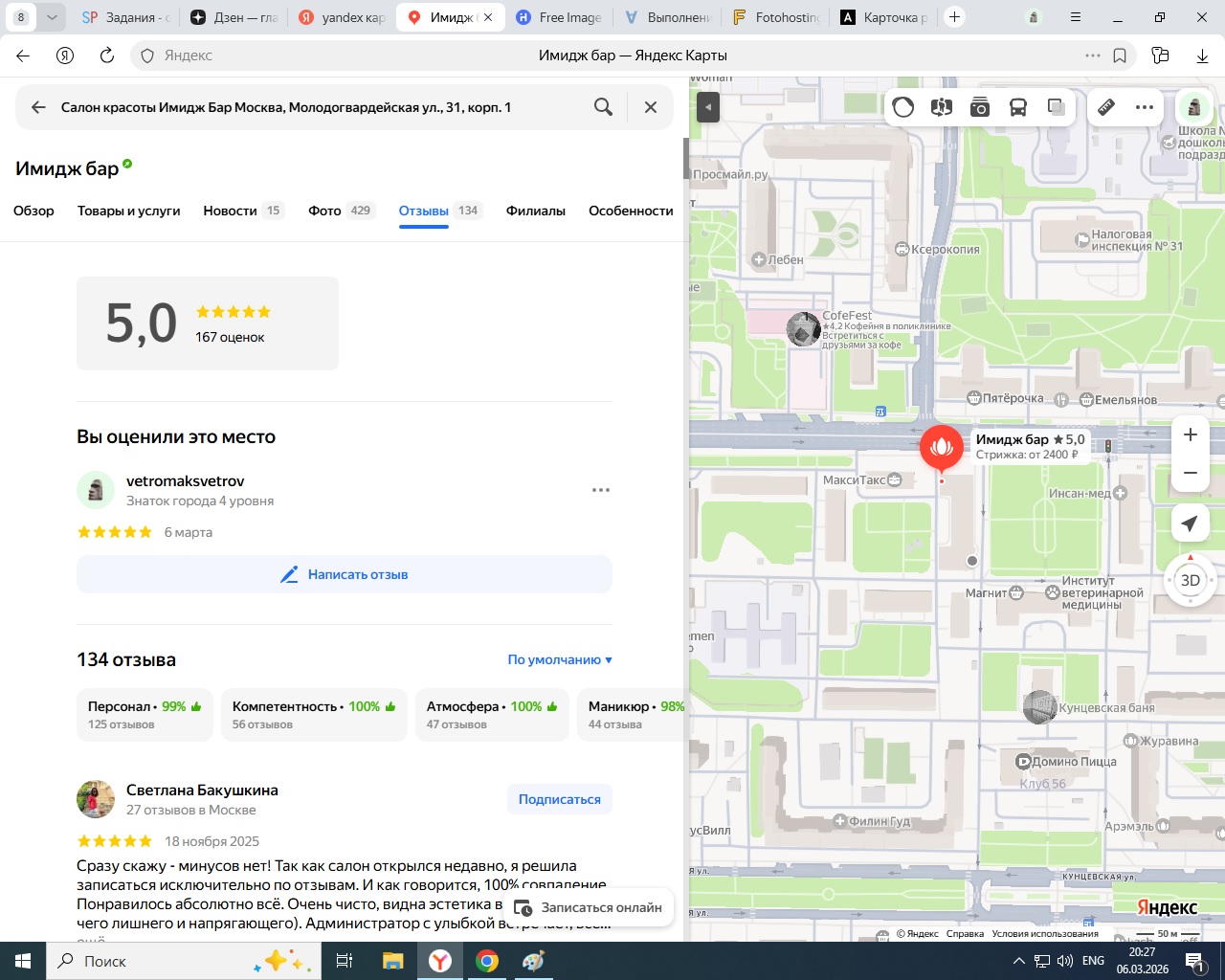Switch to the Фото tab

tap(340, 211)
